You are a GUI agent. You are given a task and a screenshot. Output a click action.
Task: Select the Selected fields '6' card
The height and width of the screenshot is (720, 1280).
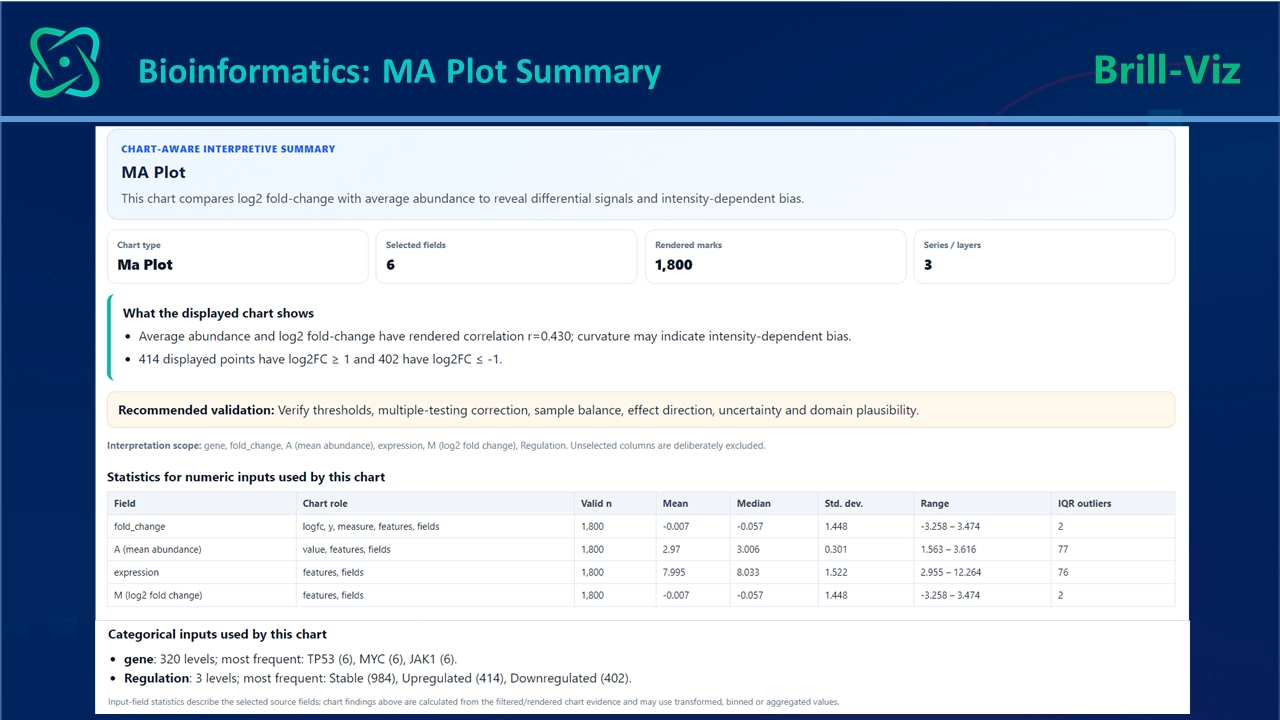coord(506,257)
